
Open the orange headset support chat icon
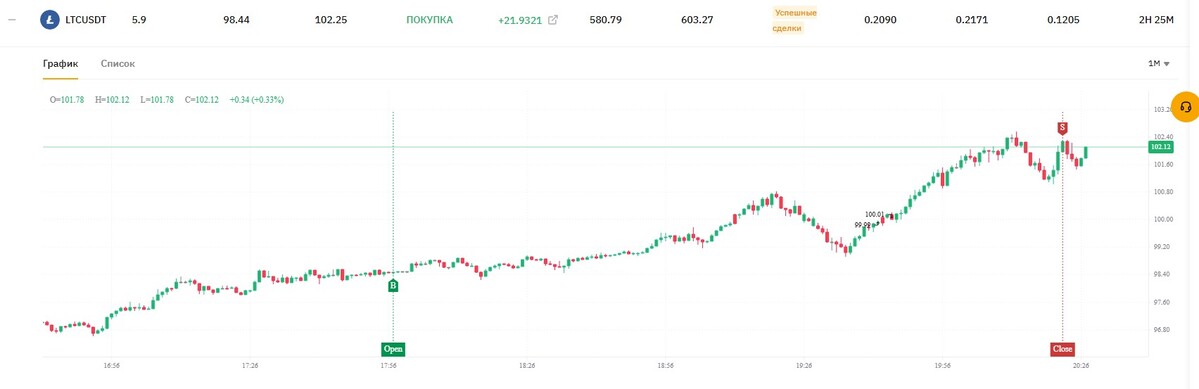tap(1186, 107)
